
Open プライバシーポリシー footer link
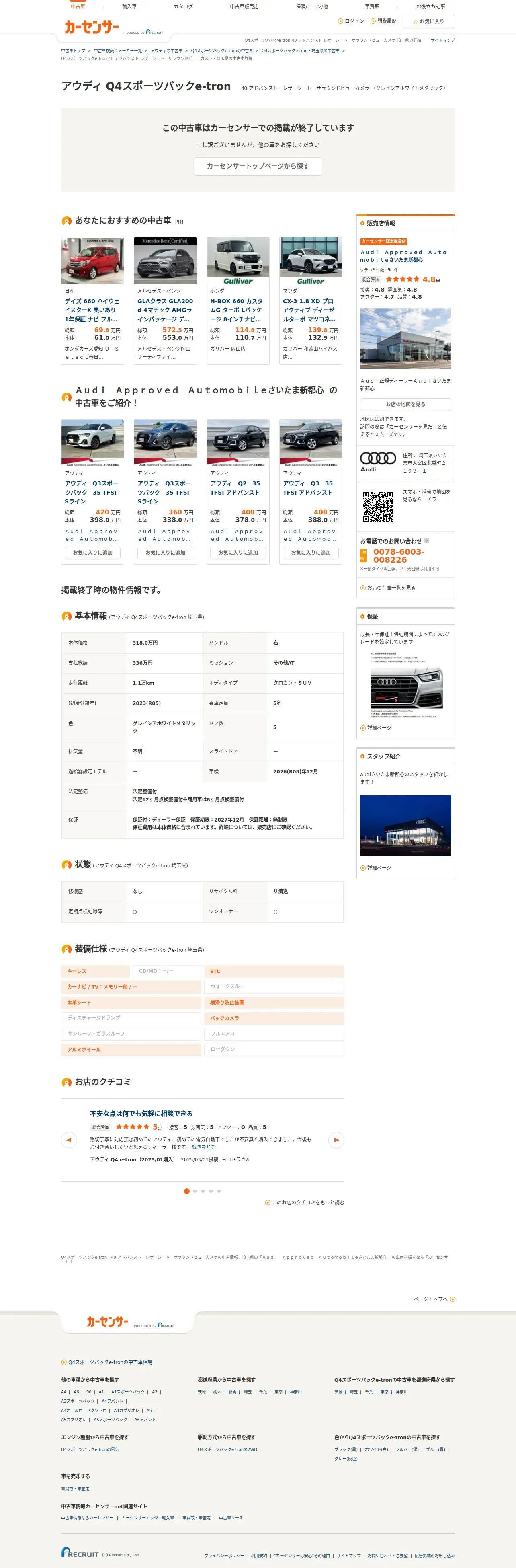click(224, 1555)
